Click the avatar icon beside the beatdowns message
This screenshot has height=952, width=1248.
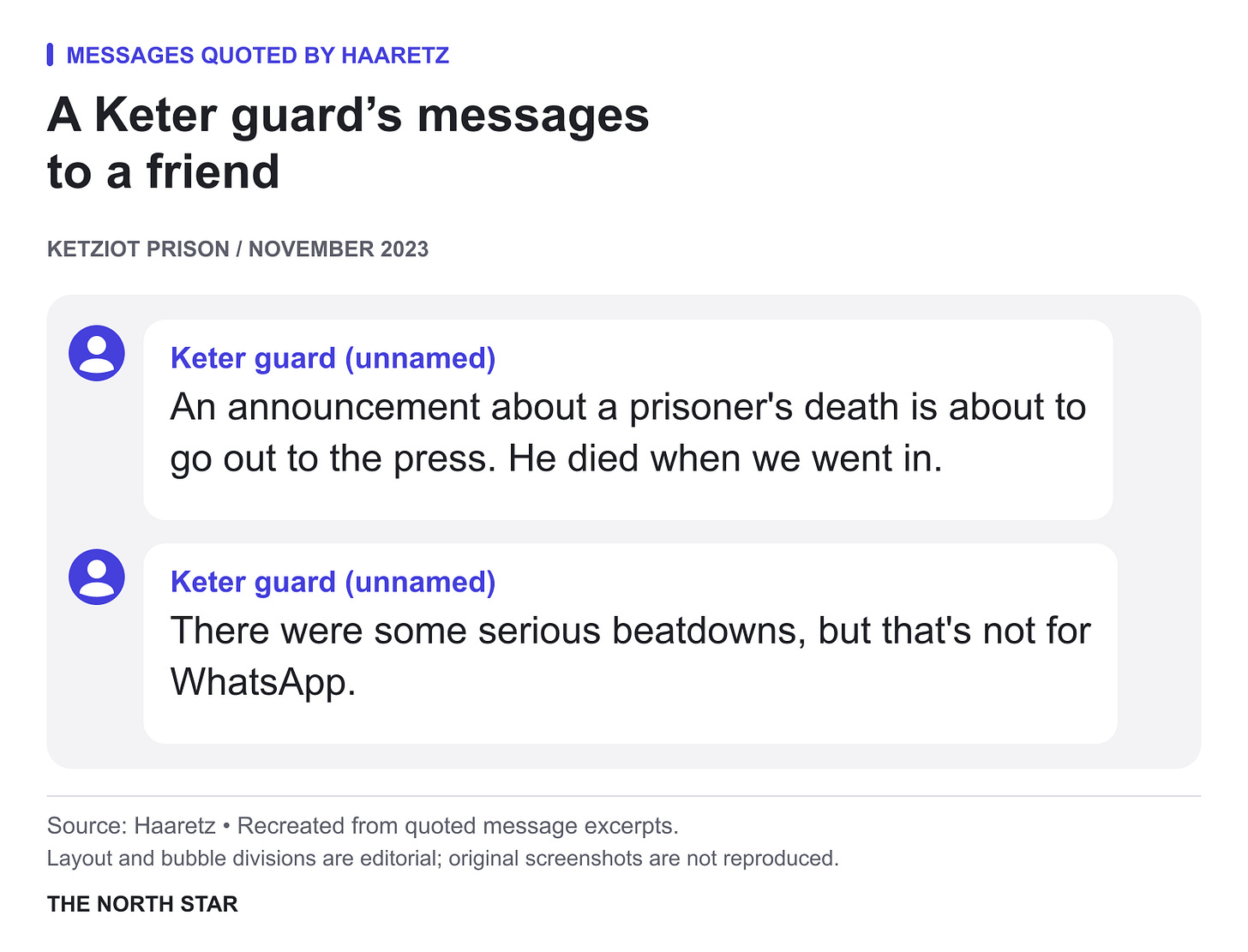pos(97,577)
